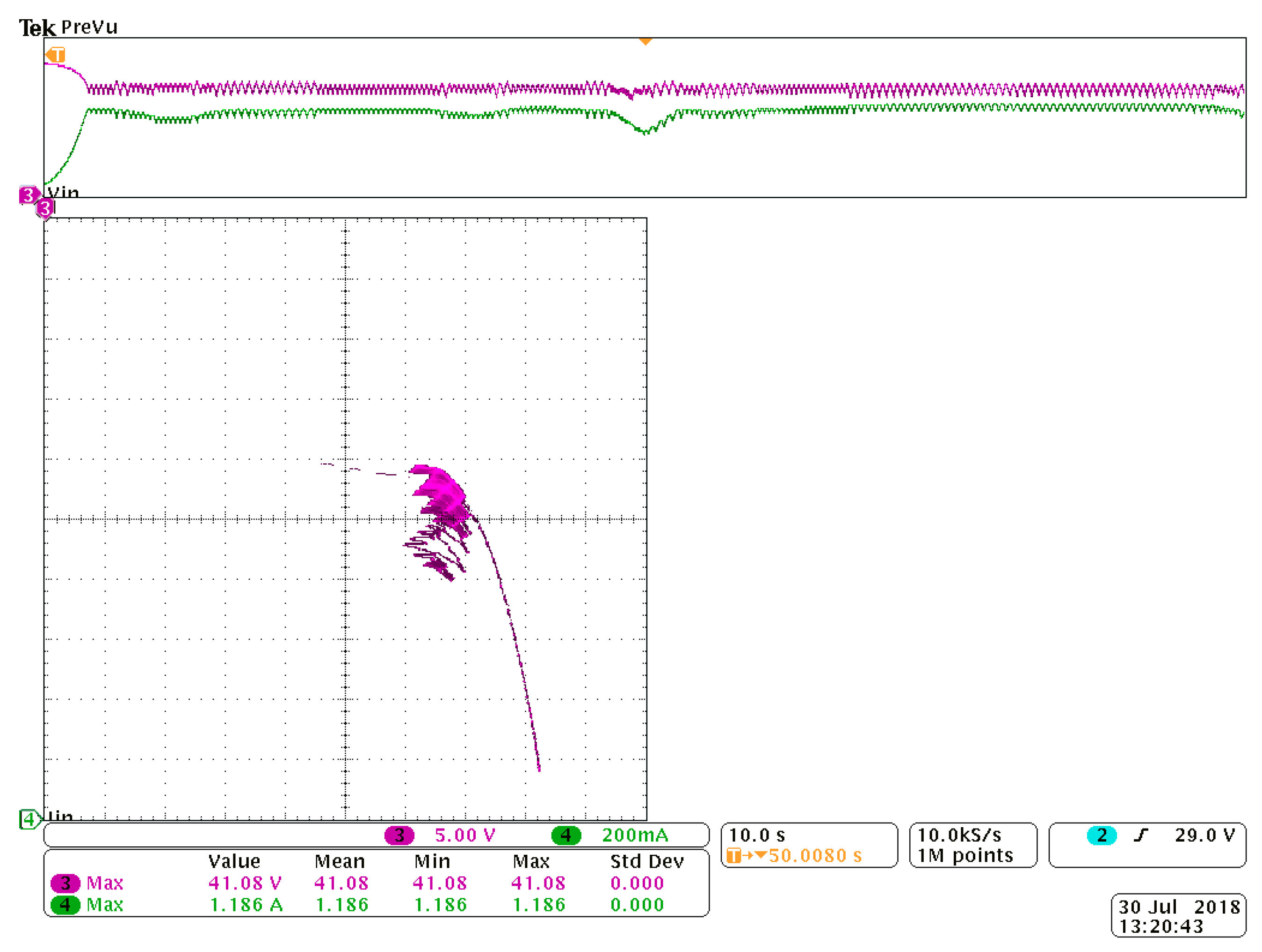
Task: Click the Std Dev column header
Action: click(x=646, y=861)
